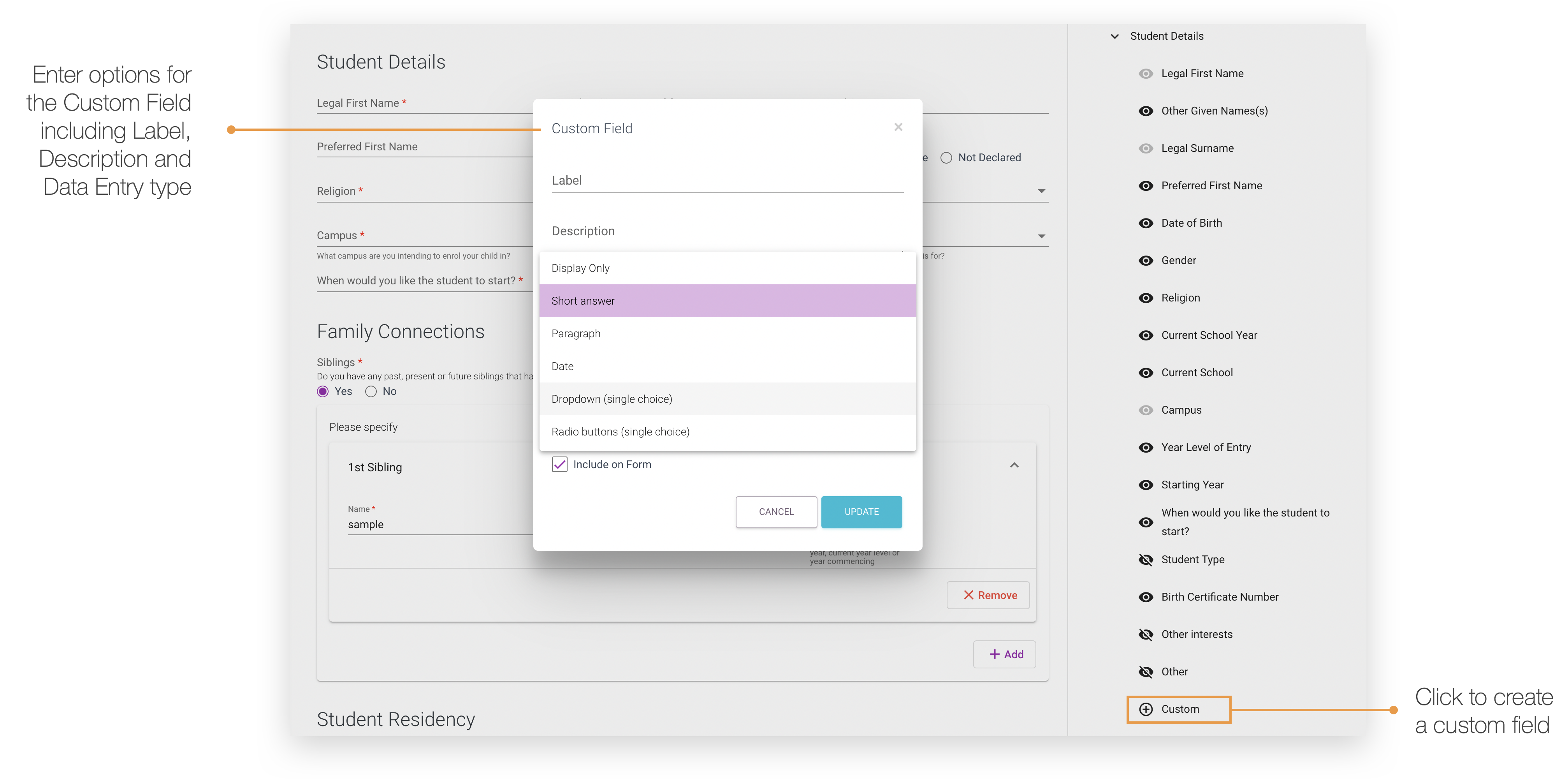Hide the Date of Birth field
The height and width of the screenshot is (779, 1568).
pos(1146,223)
